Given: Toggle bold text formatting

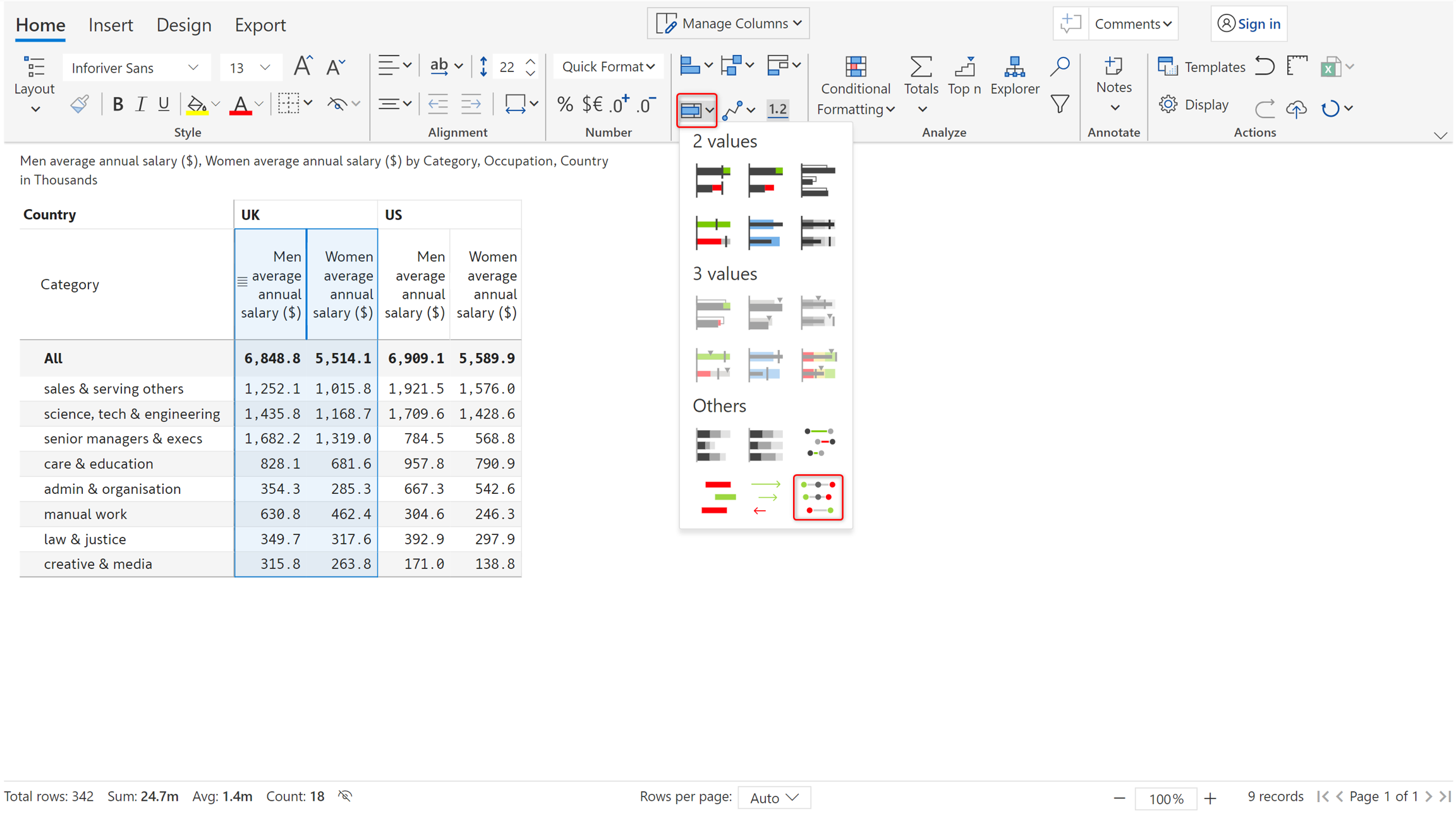Looking at the screenshot, I should [x=118, y=104].
